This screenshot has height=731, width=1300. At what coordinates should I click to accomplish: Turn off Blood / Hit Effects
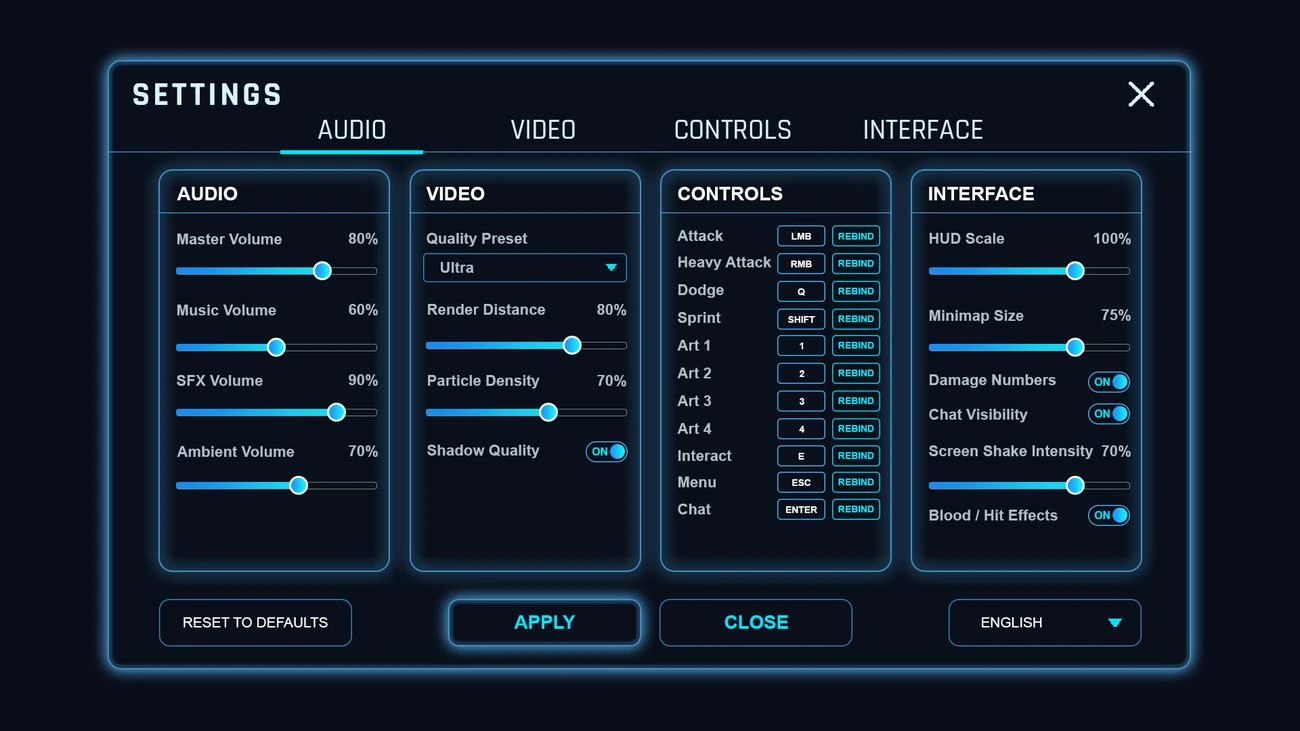pyautogui.click(x=1109, y=516)
